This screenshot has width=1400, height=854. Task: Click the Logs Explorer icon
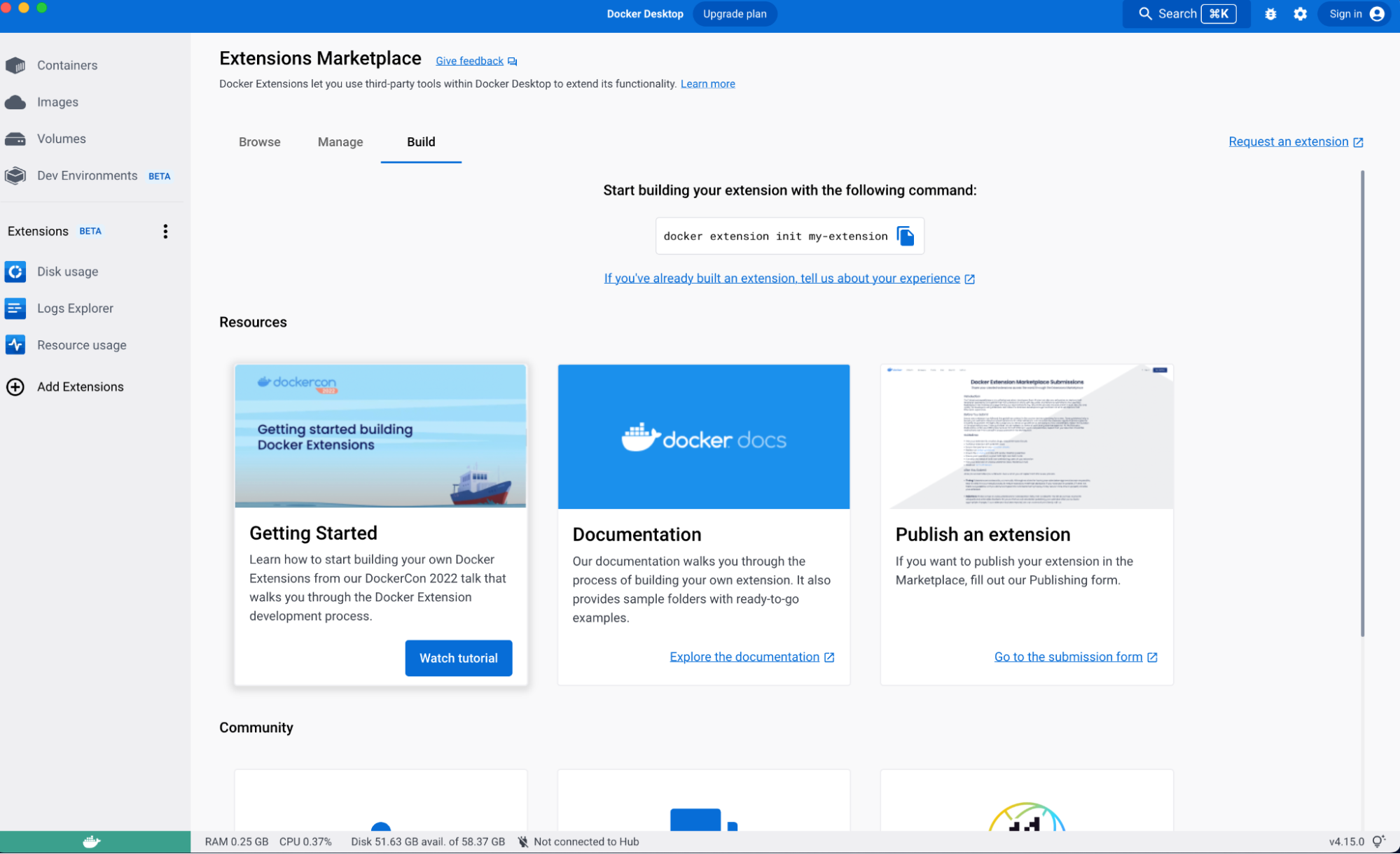point(16,307)
